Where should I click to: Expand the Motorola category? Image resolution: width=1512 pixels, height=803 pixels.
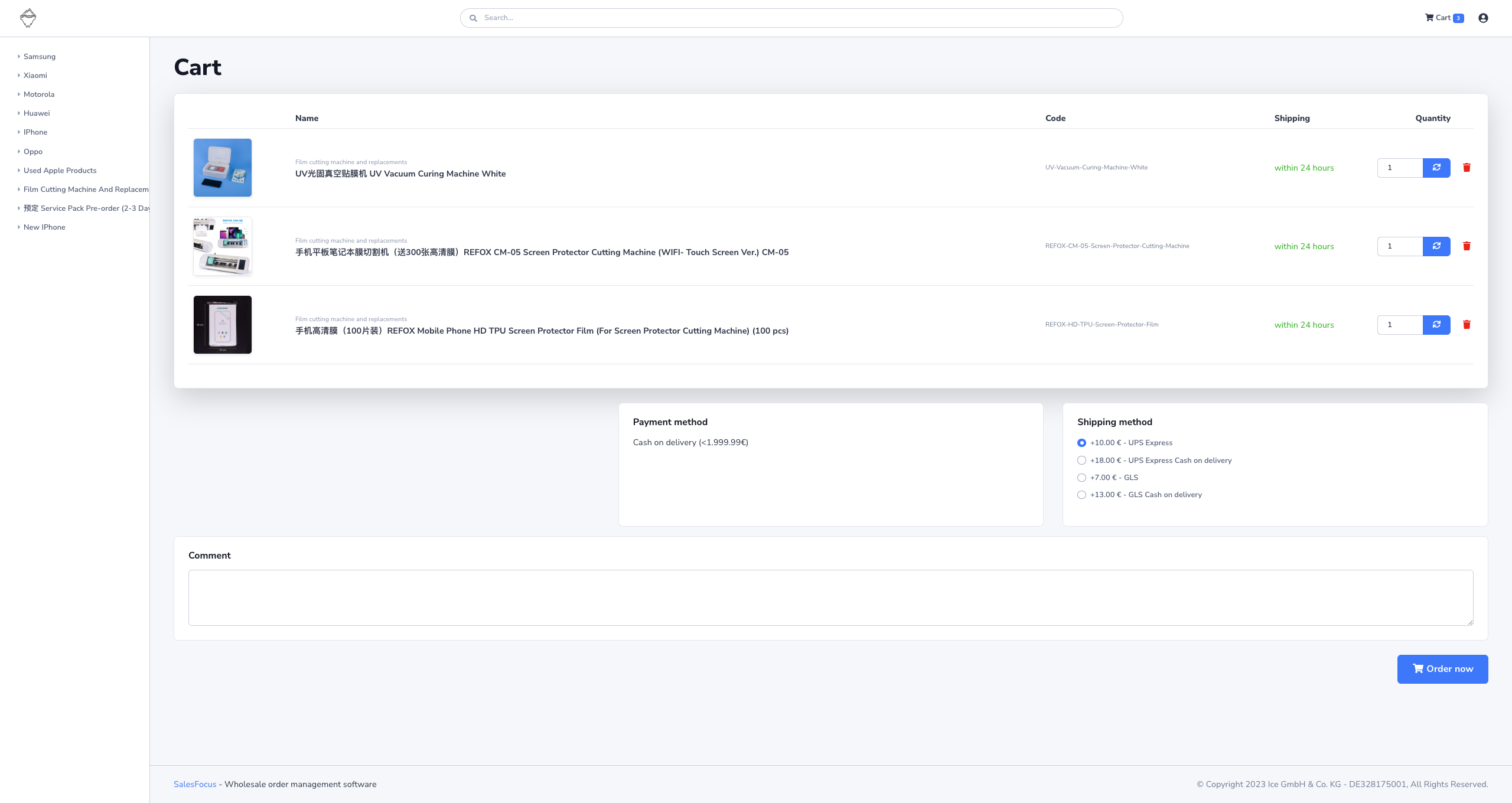[x=38, y=94]
